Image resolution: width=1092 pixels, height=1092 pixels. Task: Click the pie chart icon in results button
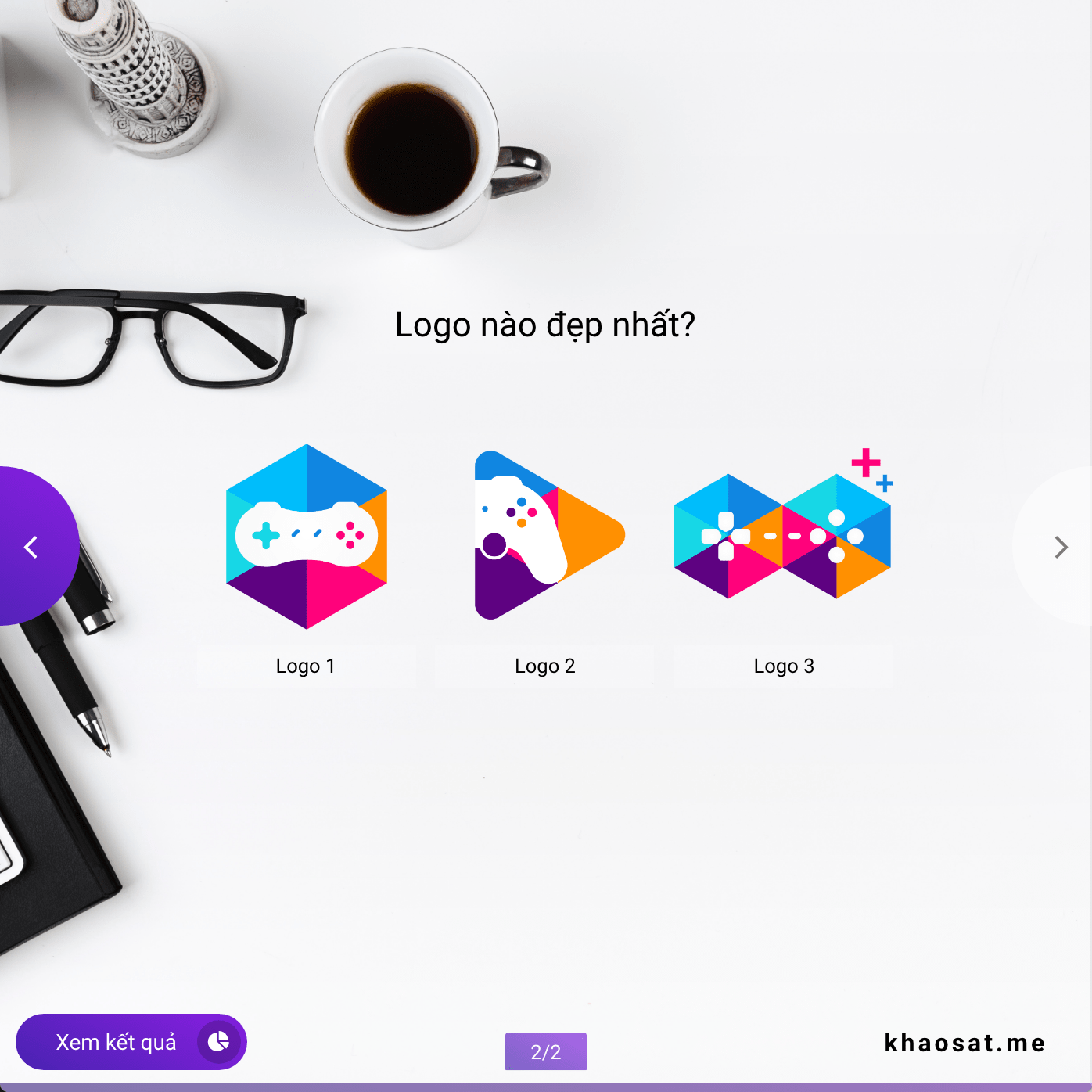pos(218,1041)
